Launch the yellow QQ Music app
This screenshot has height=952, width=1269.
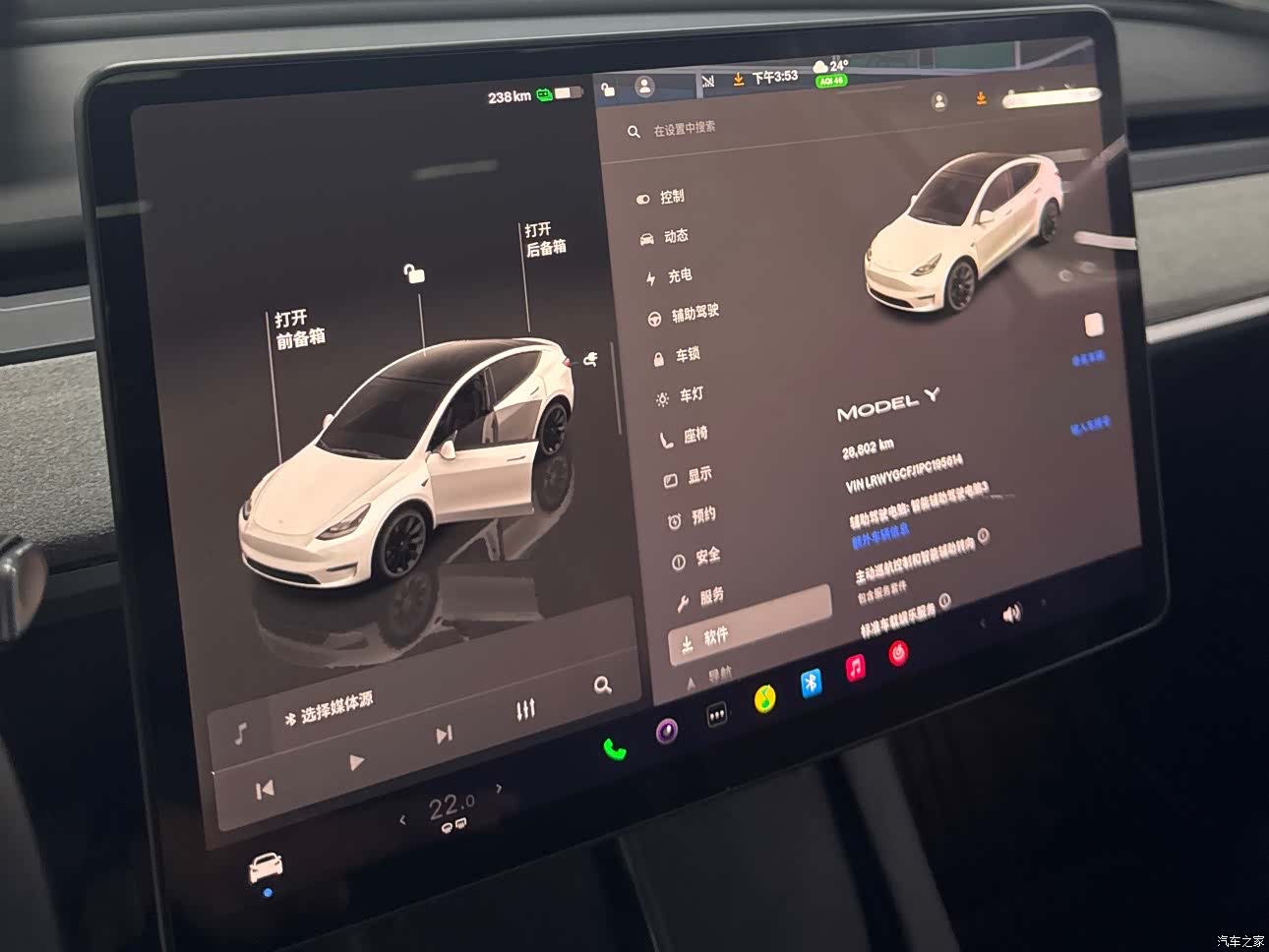click(765, 699)
